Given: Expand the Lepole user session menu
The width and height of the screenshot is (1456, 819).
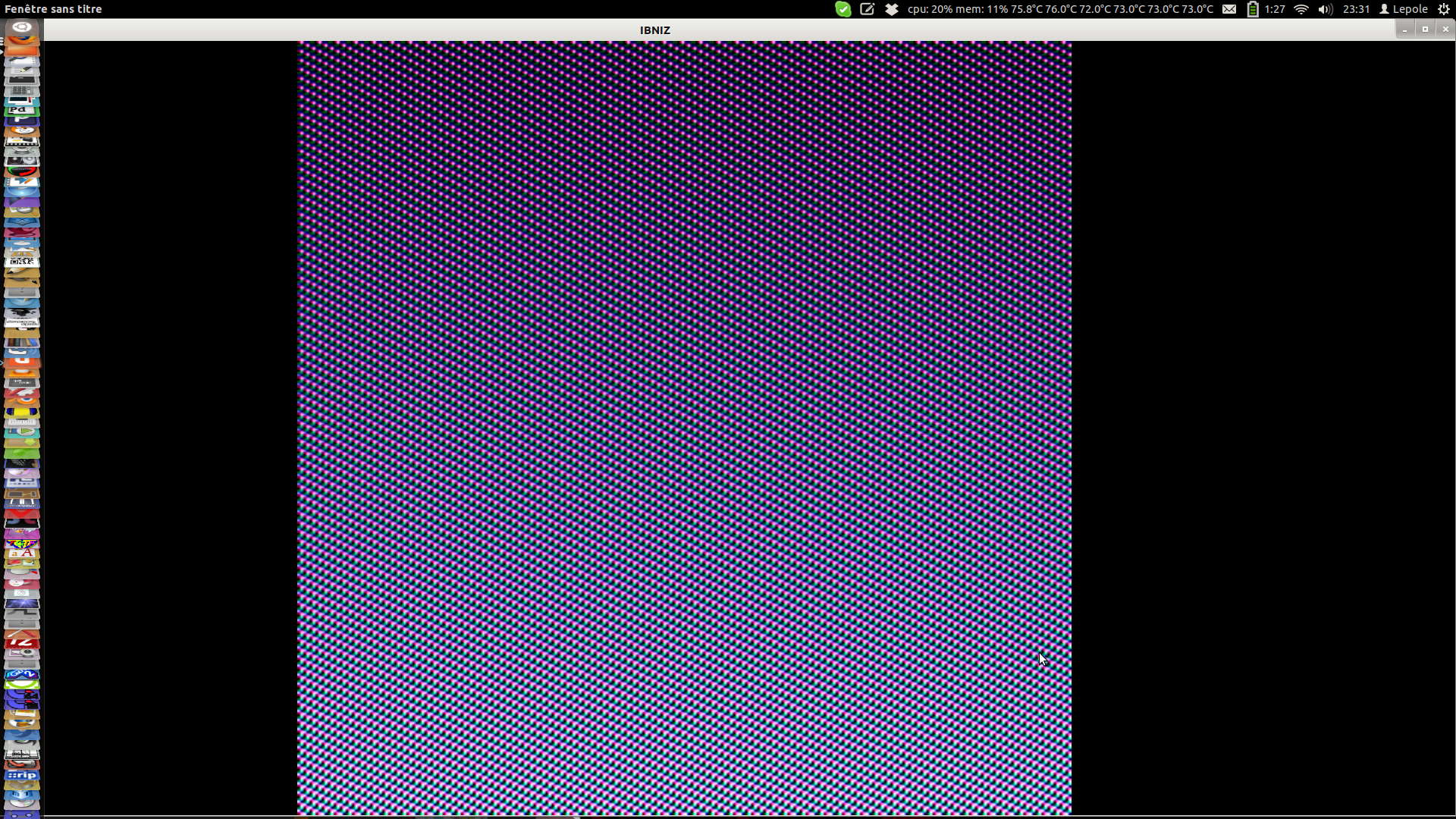Looking at the screenshot, I should point(1404,9).
